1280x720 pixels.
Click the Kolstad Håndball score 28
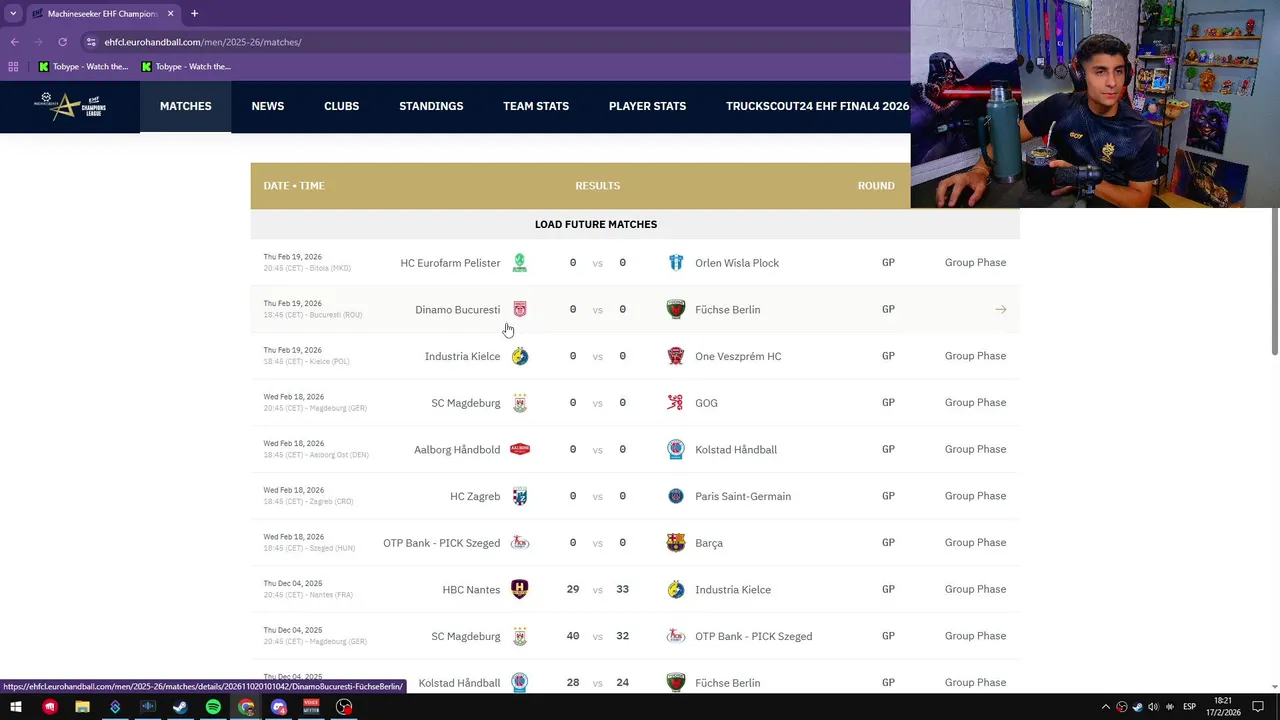(573, 683)
